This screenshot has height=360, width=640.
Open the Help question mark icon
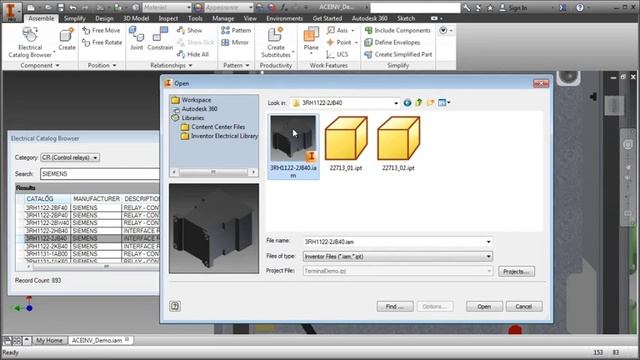point(580,7)
